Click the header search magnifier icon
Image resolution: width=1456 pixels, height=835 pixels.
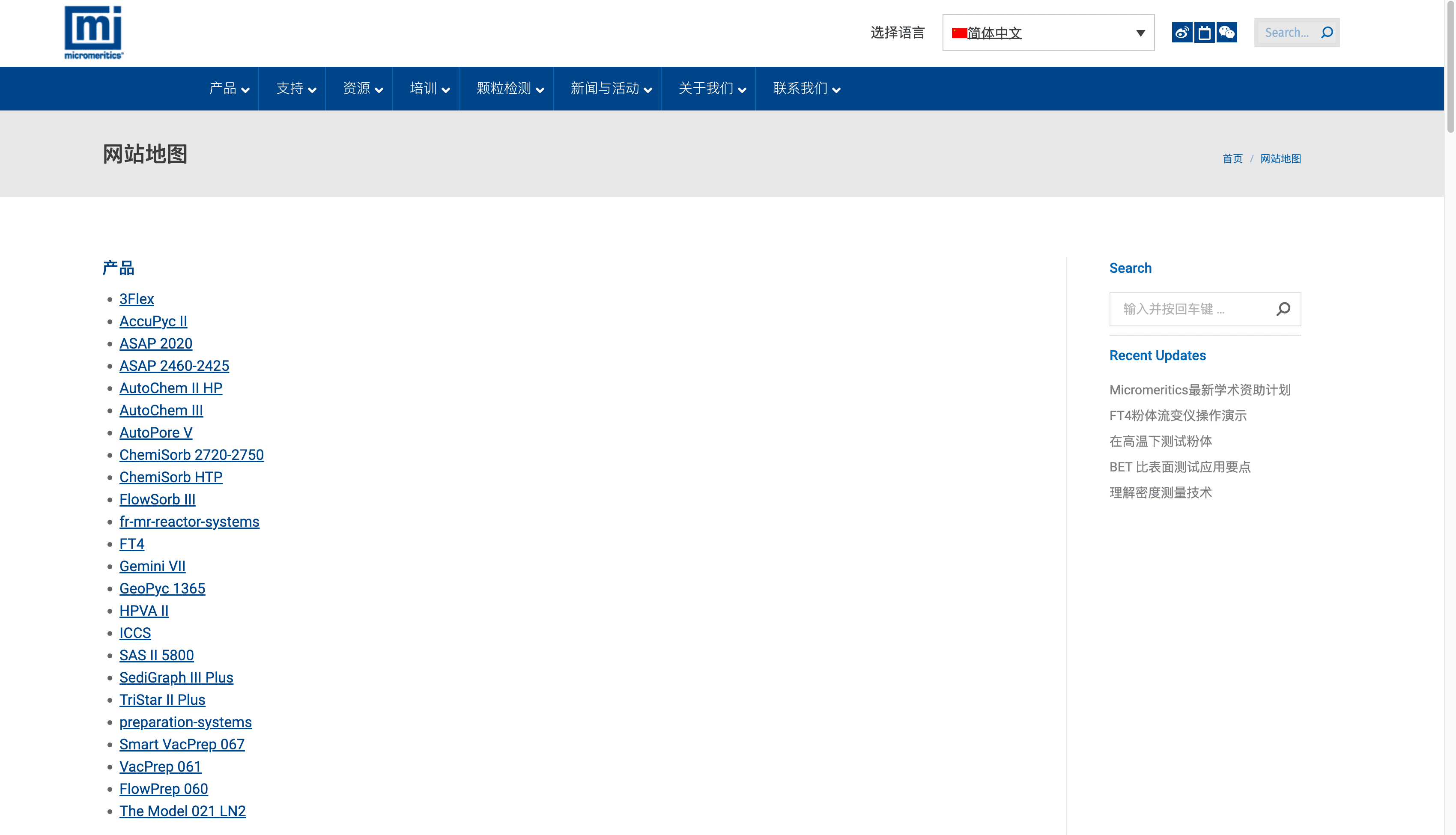pyautogui.click(x=1327, y=33)
